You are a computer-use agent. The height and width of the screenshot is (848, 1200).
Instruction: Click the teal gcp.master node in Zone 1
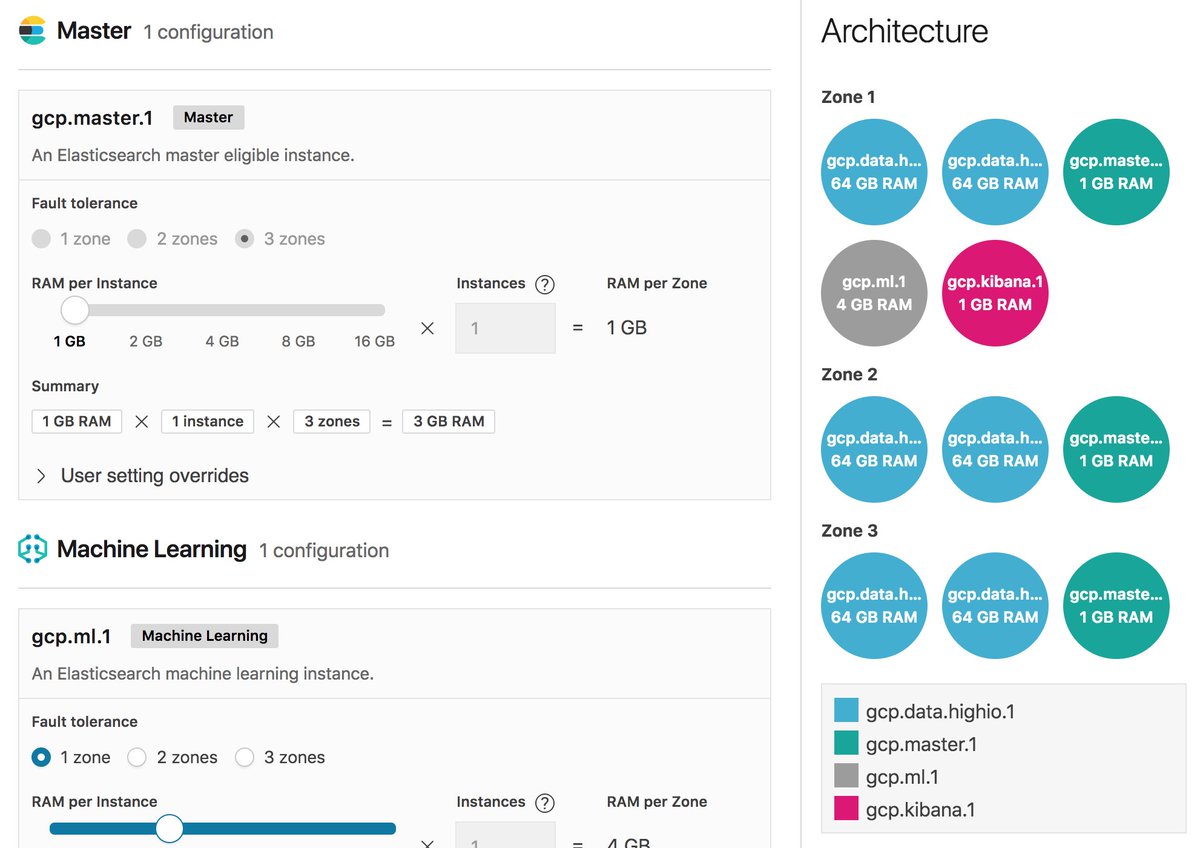1115,171
